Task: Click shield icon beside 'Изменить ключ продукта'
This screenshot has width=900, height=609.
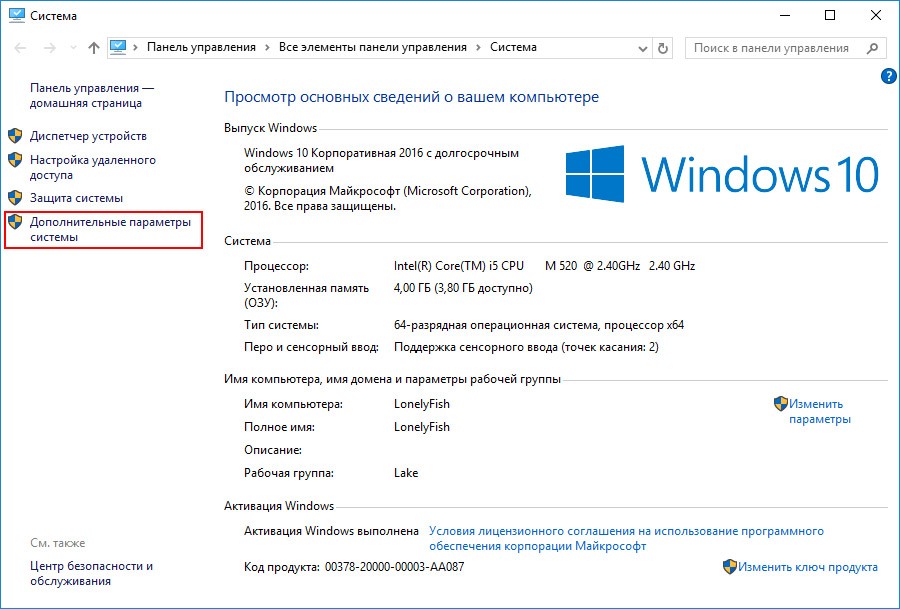Action: pos(730,567)
